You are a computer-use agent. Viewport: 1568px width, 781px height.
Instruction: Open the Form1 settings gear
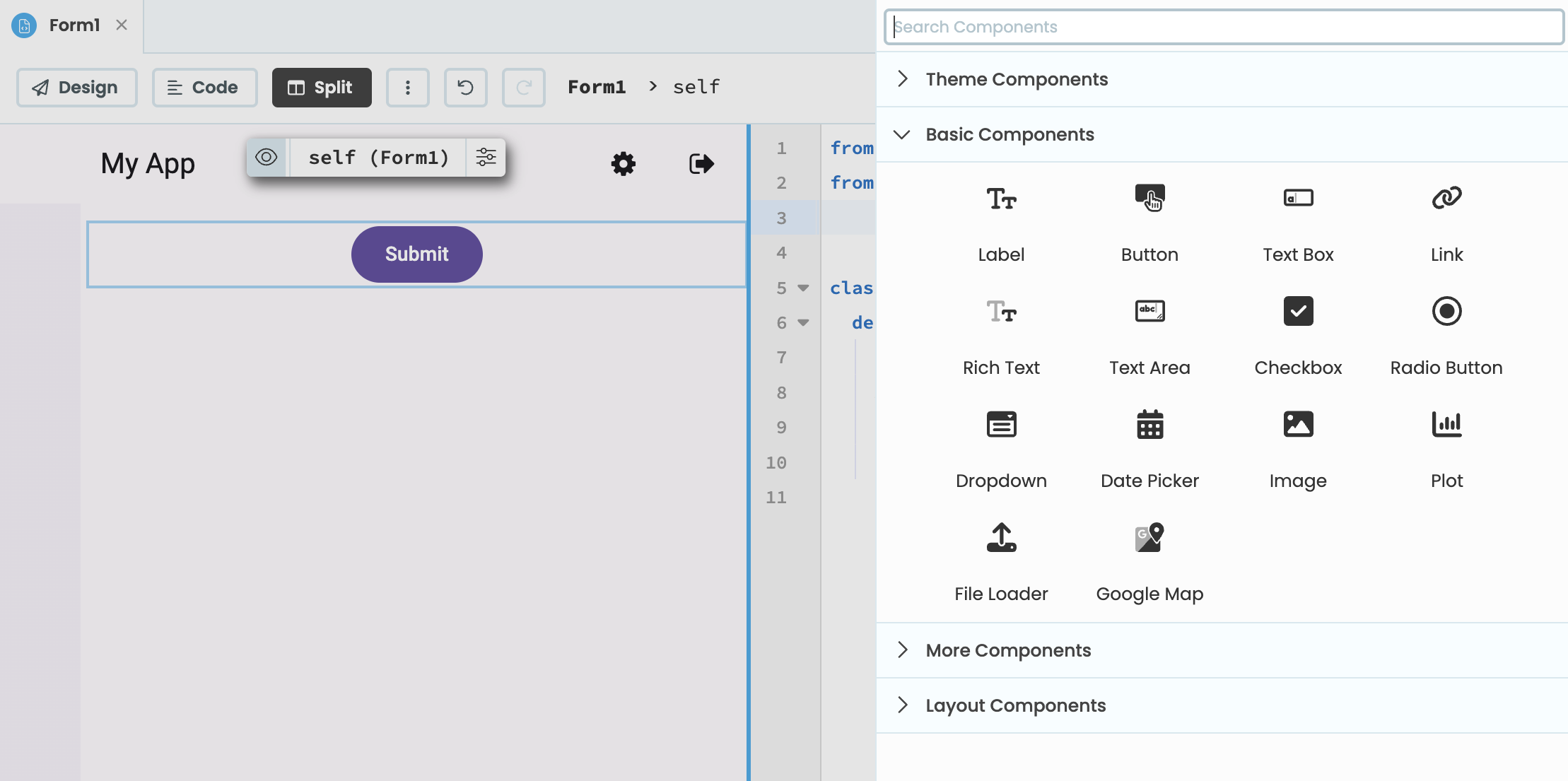622,163
